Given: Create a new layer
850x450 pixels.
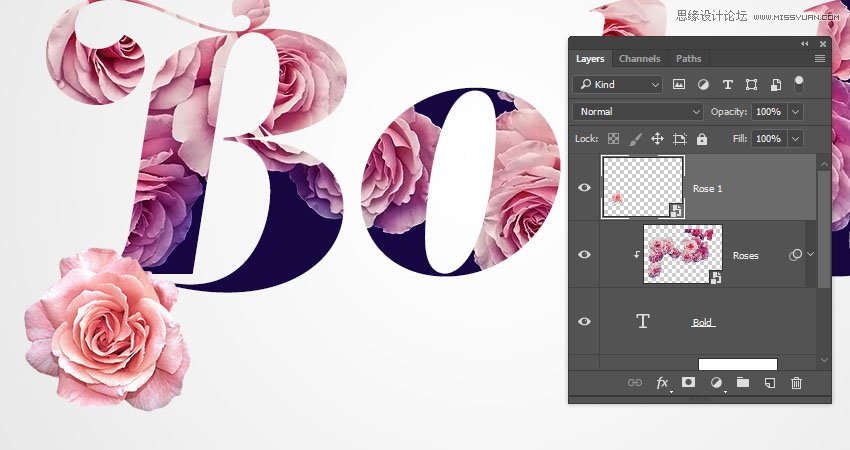Looking at the screenshot, I should [x=769, y=383].
